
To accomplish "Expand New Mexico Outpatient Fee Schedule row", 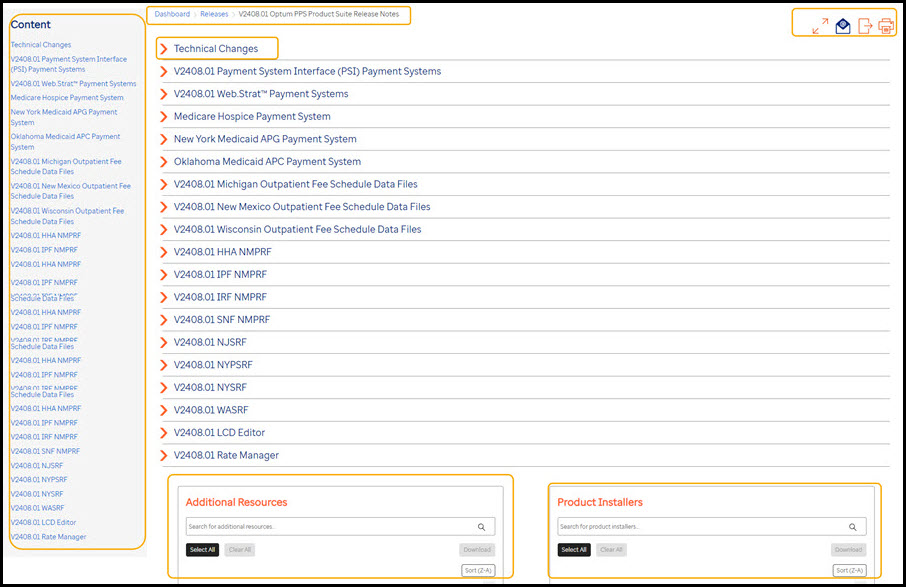I will (x=525, y=207).
